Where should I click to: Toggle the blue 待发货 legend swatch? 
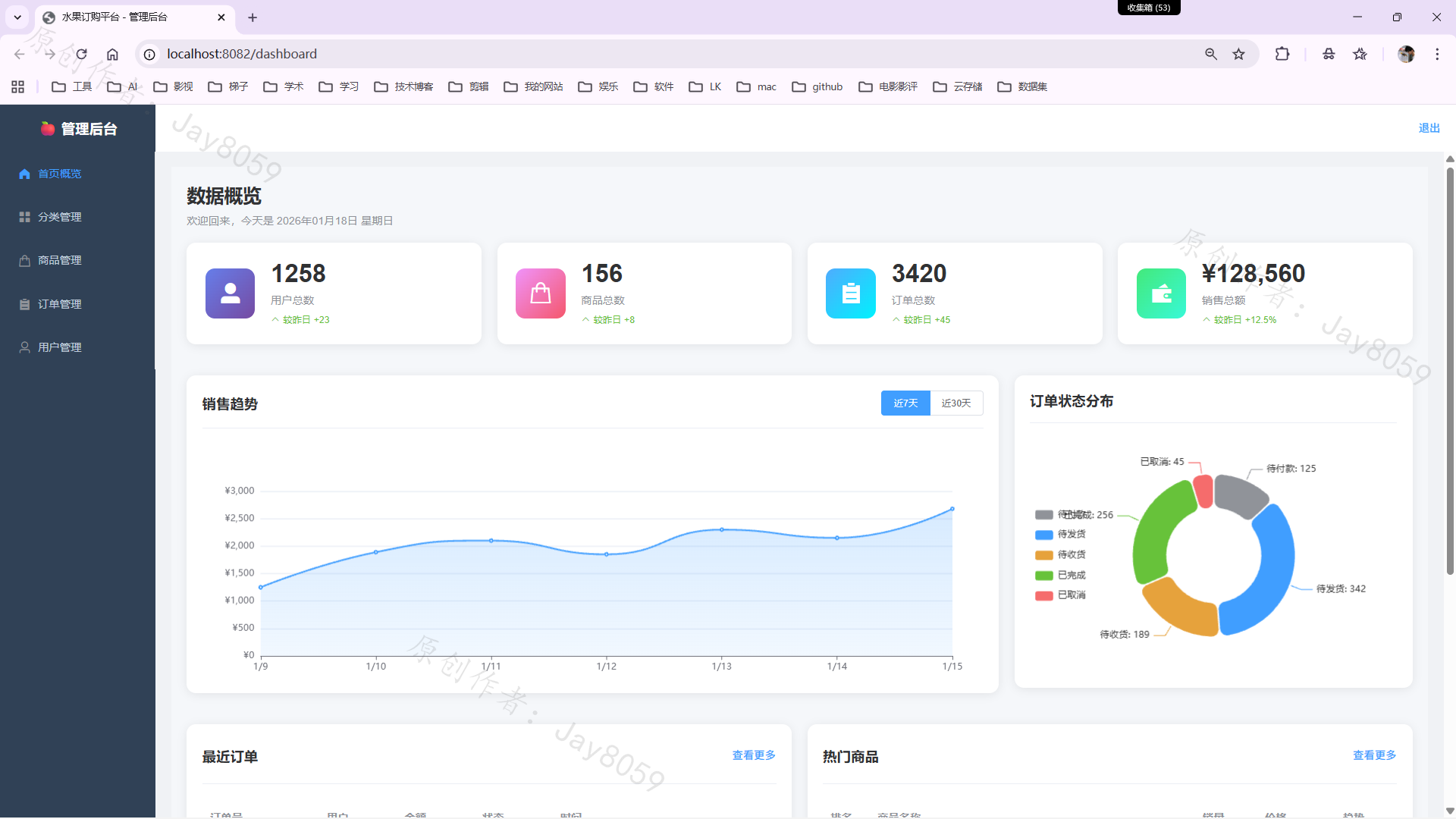(x=1044, y=535)
